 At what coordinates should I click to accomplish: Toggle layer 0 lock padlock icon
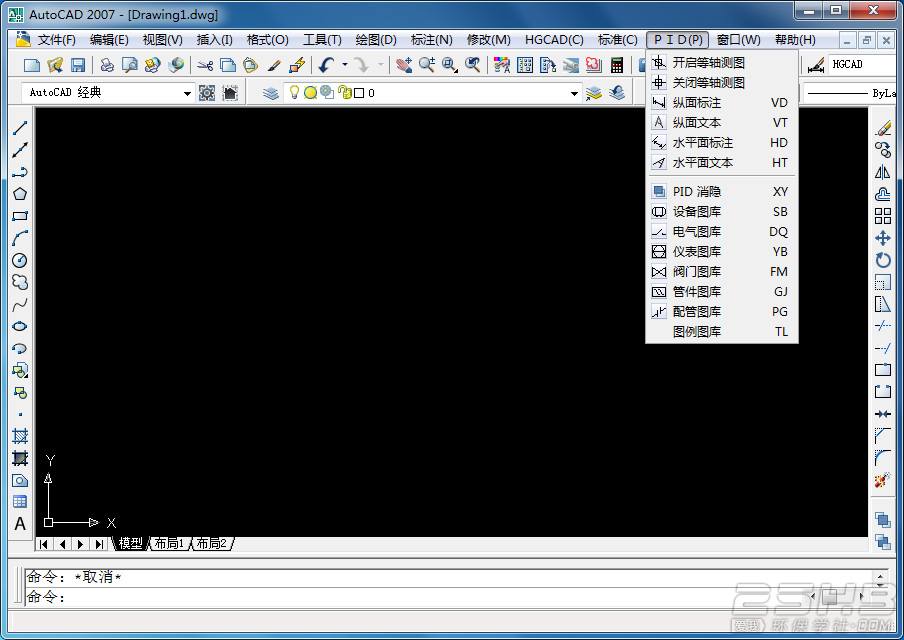[344, 92]
